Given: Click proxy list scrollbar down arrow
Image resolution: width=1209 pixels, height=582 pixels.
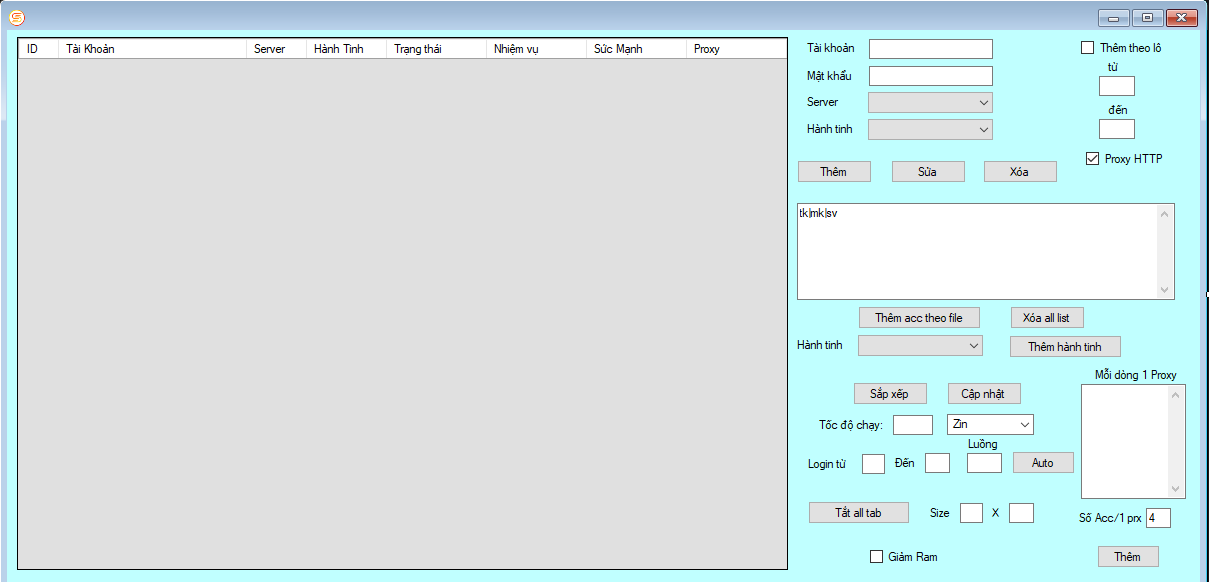Looking at the screenshot, I should tap(1177, 490).
